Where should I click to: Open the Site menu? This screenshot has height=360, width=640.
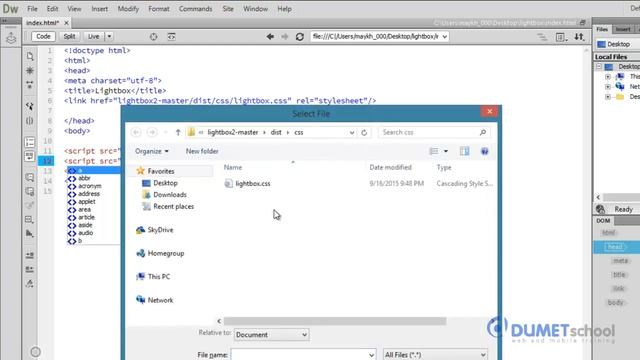coord(228,9)
